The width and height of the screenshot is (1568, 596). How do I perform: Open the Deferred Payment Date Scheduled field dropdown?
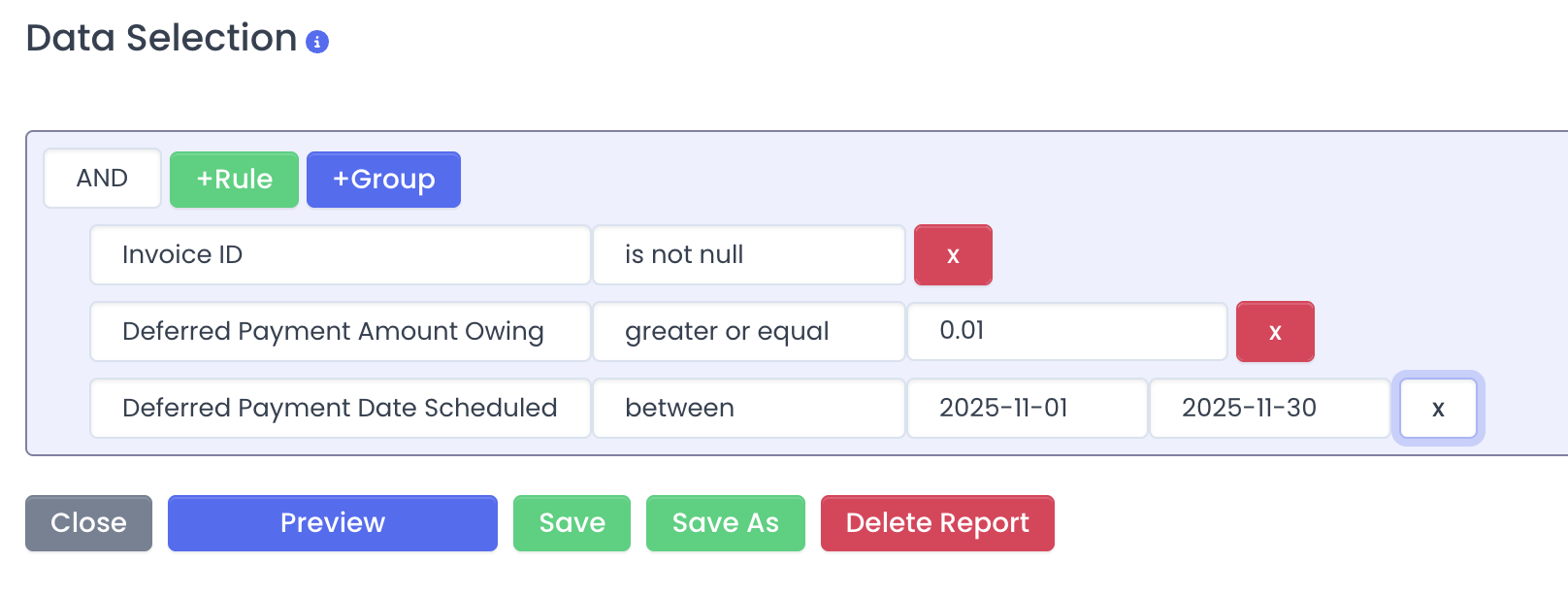pyautogui.click(x=340, y=409)
